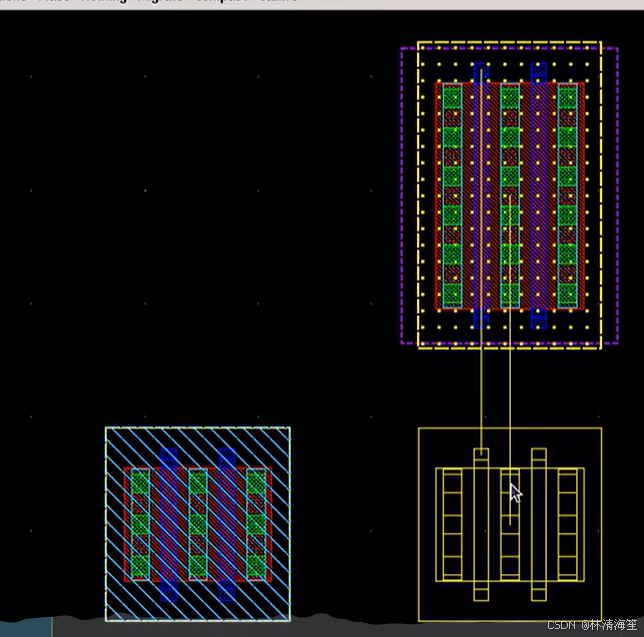Pick the middle green contact column in the hatched transistor
The width and height of the screenshot is (644, 637).
point(198,525)
